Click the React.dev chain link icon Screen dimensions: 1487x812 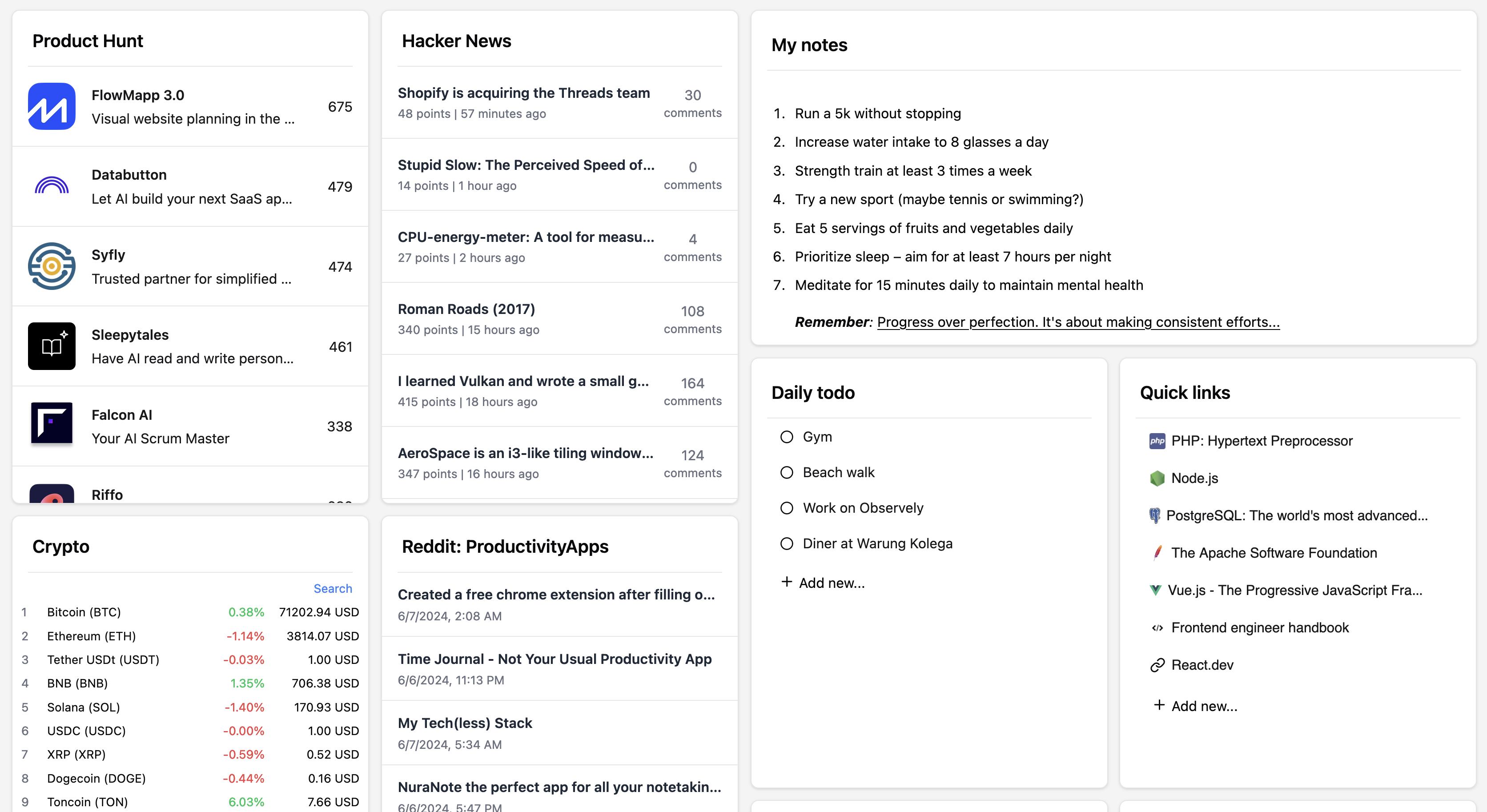tap(1157, 665)
